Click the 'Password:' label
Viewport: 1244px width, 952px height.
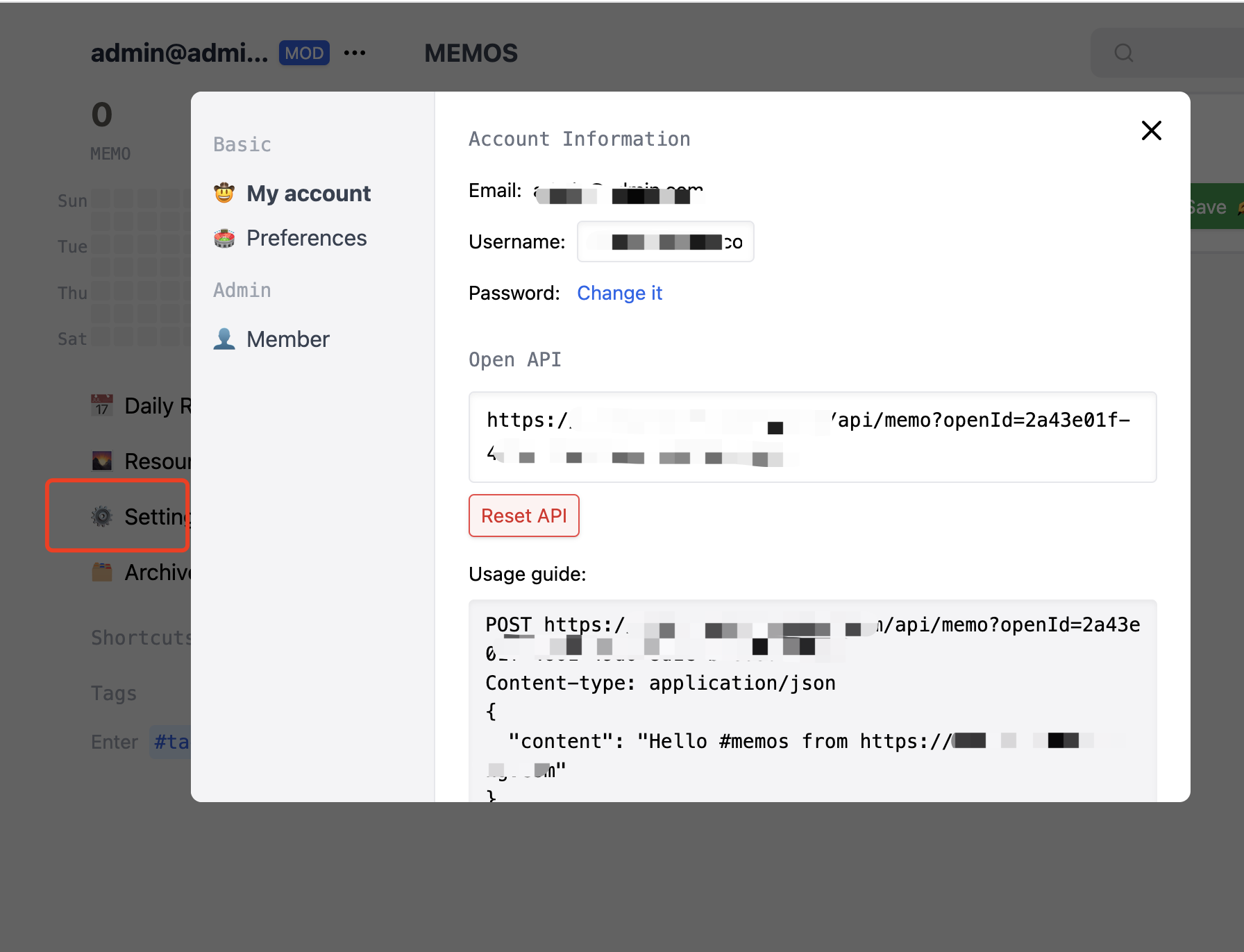pos(514,293)
